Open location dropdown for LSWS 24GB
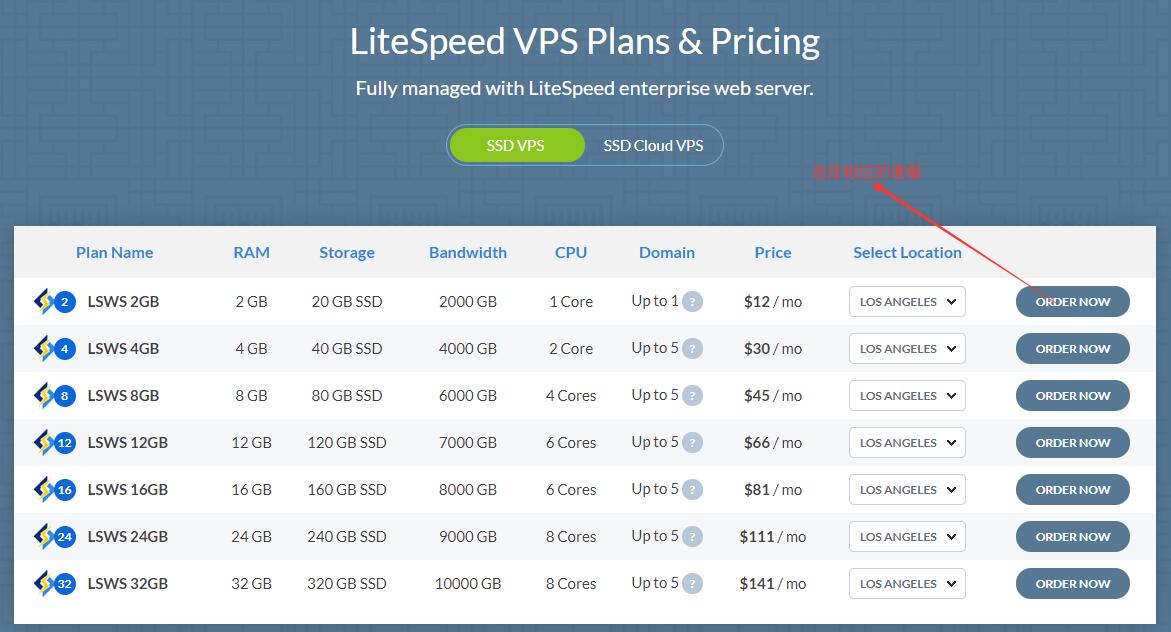Screen dimensions: 1171x632 tap(906, 536)
